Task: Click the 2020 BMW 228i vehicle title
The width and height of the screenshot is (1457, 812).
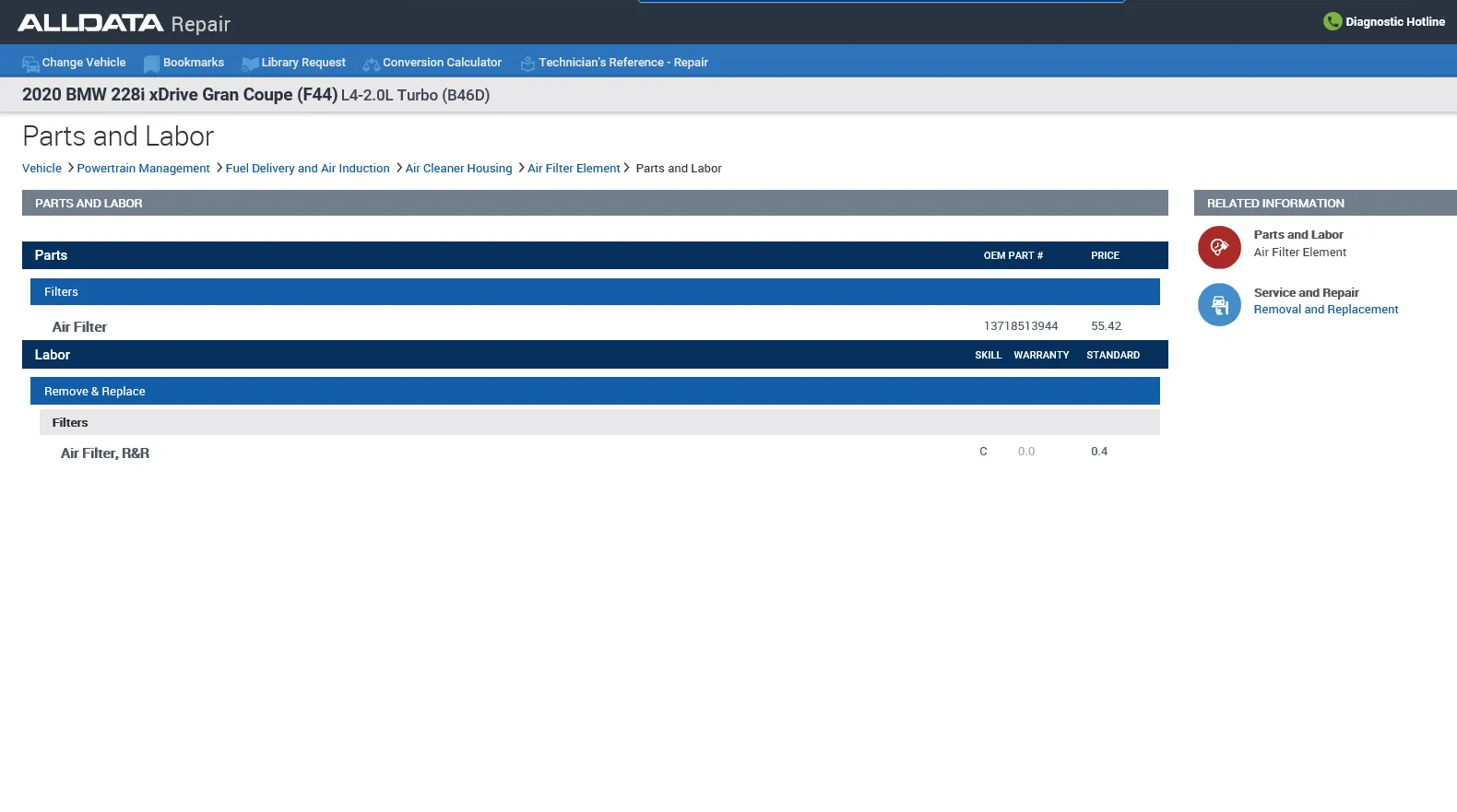Action: 255,95
